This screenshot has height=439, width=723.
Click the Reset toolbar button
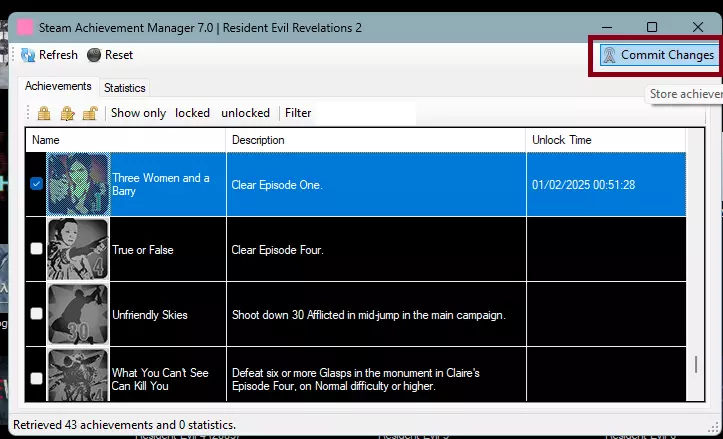point(110,55)
